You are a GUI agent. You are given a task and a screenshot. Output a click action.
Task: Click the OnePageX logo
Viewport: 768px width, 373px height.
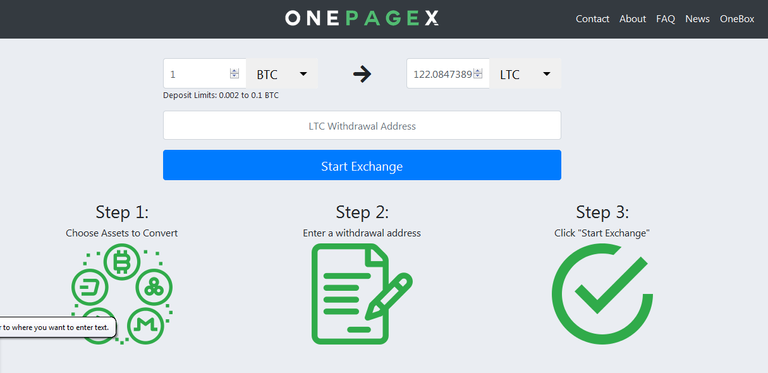(361, 19)
